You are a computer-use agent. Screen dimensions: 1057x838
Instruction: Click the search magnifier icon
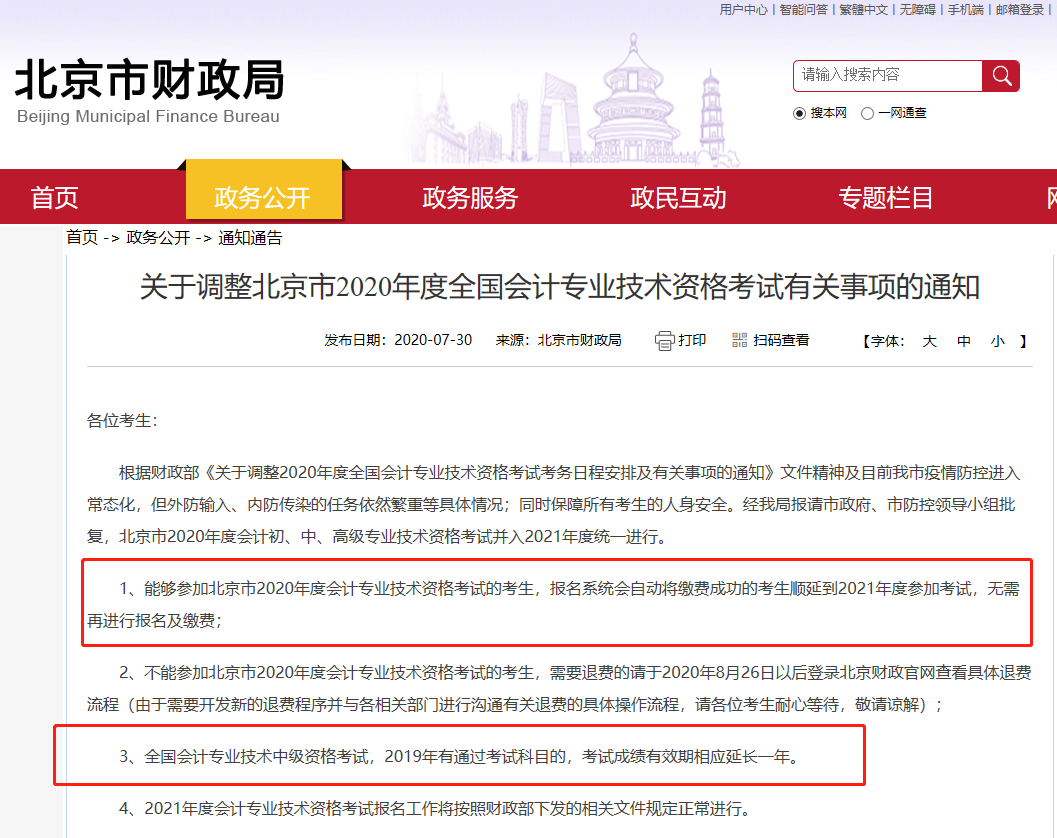(x=1001, y=75)
